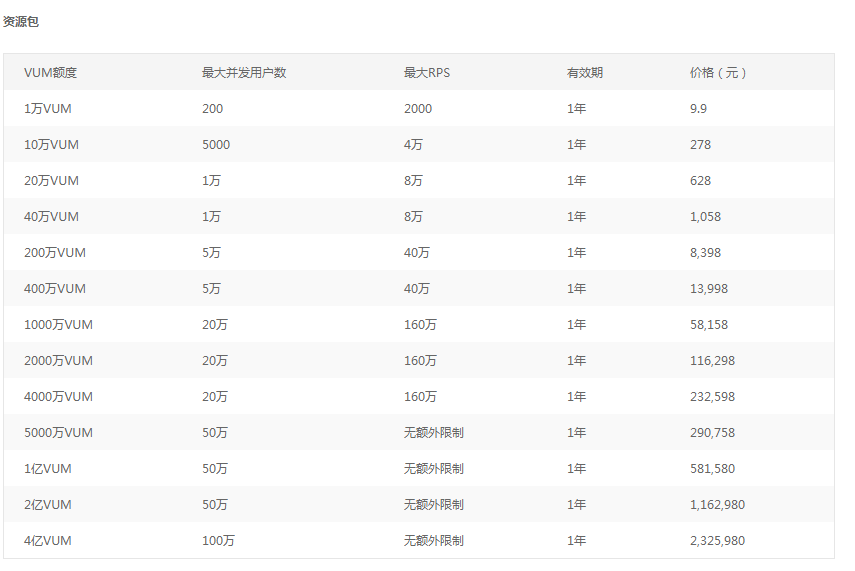855x571 pixels.
Task: Click the 最大并发用户数 column header
Action: (x=244, y=73)
